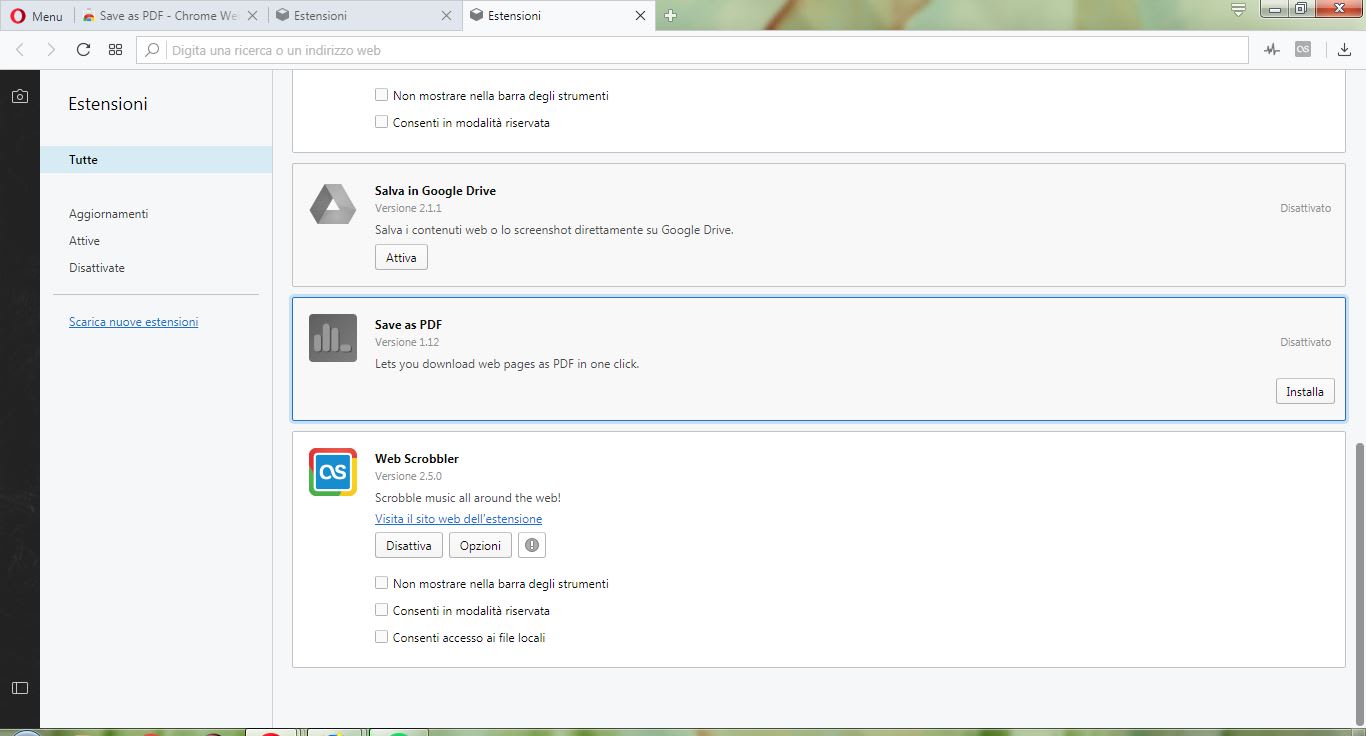1366x736 pixels.
Task: Click Opzioni for Web Scrobbler
Action: click(480, 545)
